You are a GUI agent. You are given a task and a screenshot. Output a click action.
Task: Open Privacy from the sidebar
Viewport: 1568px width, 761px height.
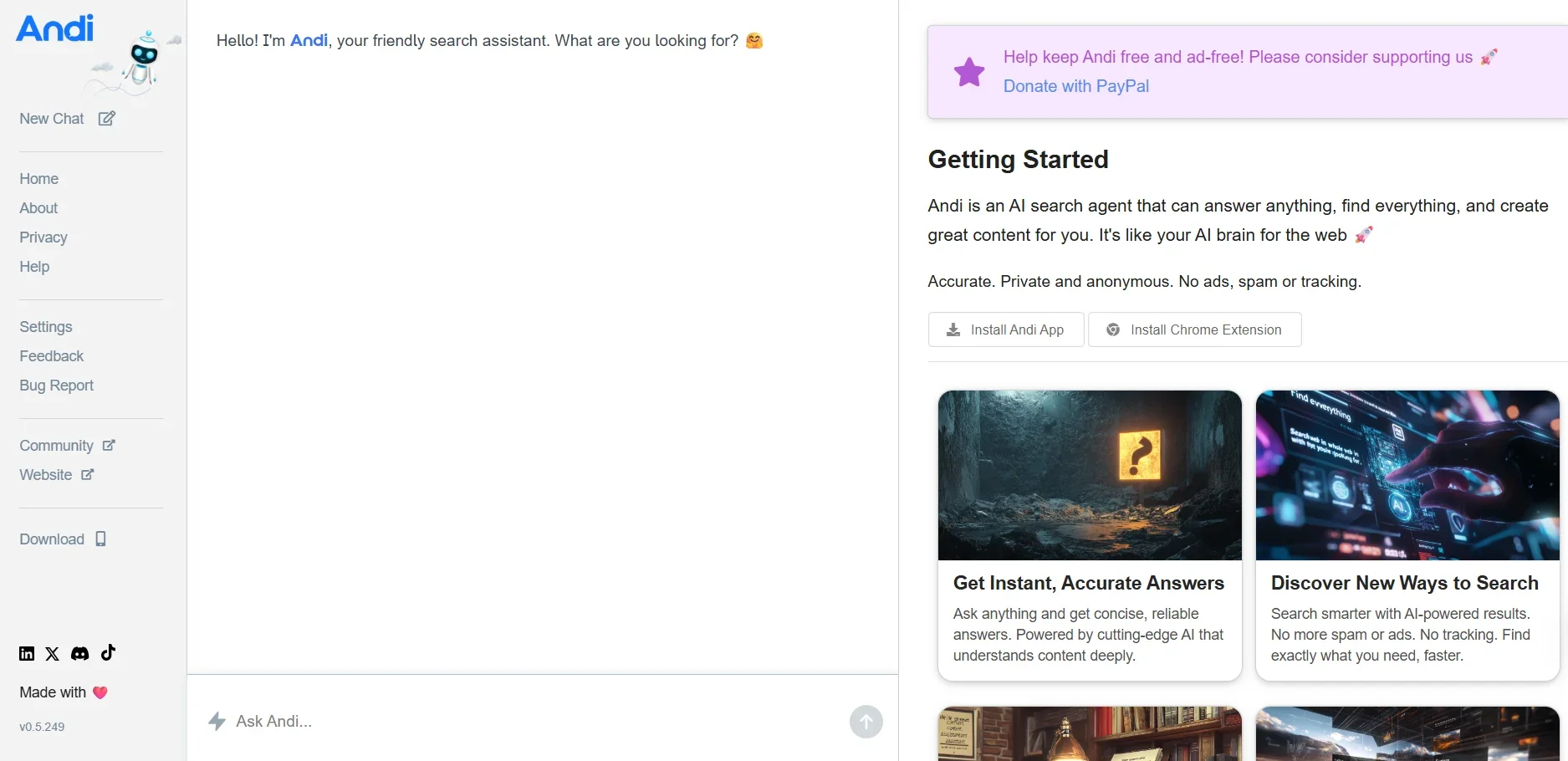click(x=43, y=237)
